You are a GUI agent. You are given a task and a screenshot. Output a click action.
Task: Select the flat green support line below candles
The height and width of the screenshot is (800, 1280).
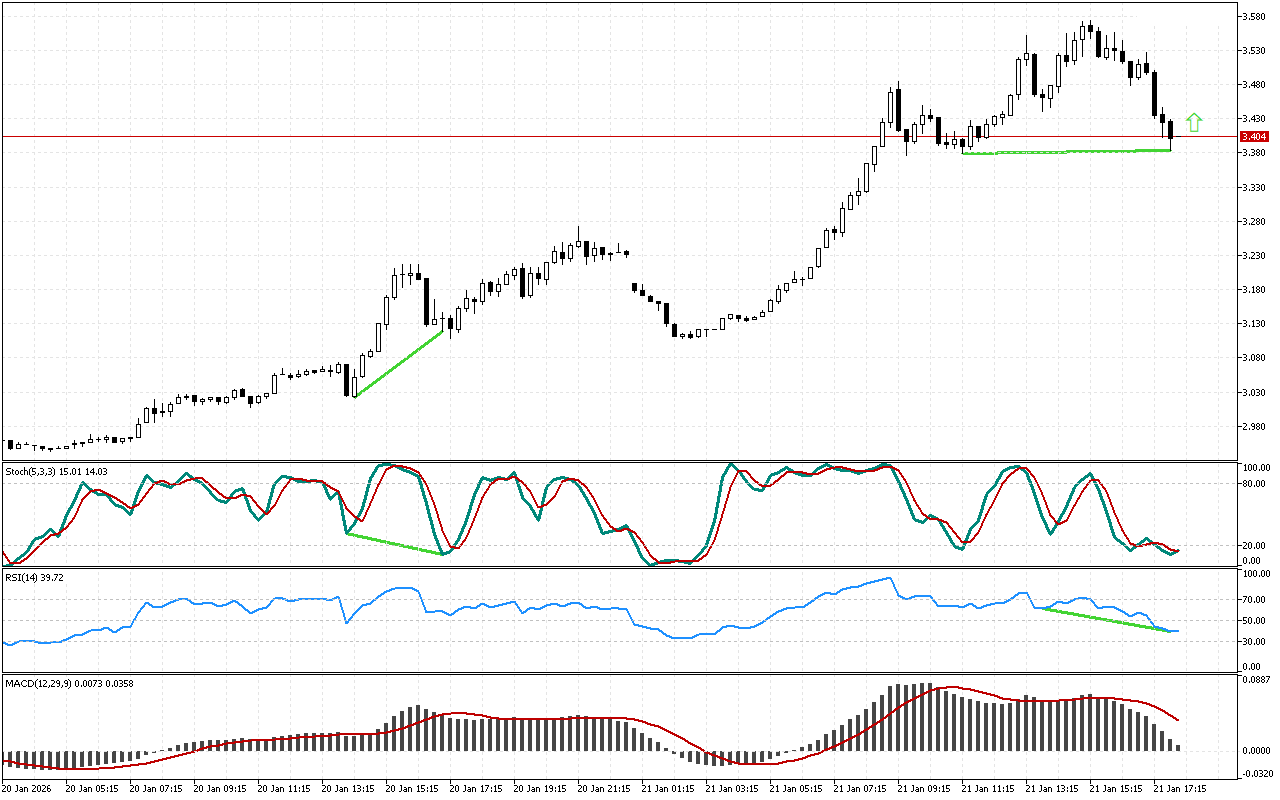pos(1066,152)
